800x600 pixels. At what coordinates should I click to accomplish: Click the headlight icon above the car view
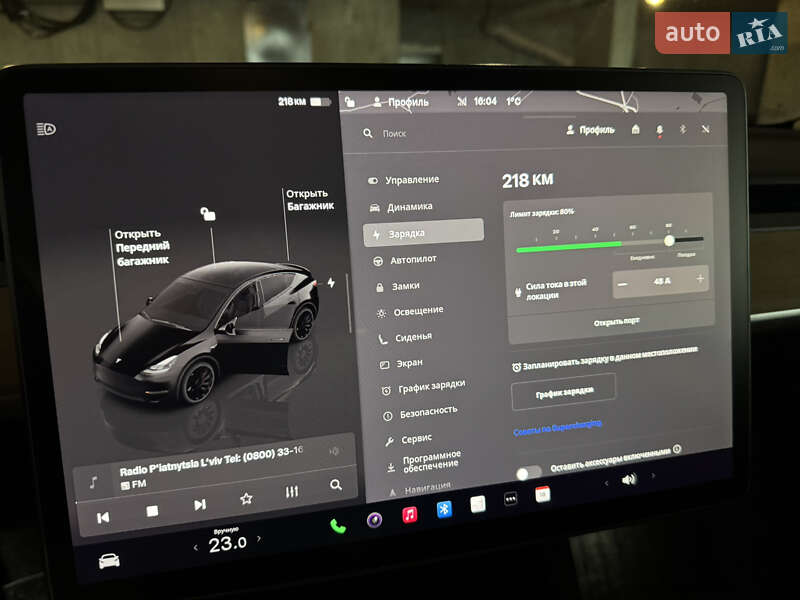(x=45, y=127)
